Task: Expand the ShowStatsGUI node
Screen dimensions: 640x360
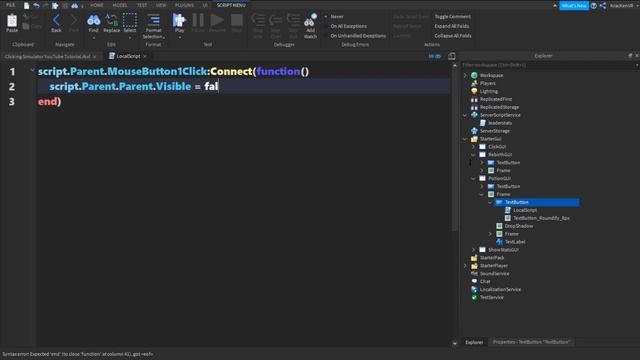Action: (x=473, y=250)
